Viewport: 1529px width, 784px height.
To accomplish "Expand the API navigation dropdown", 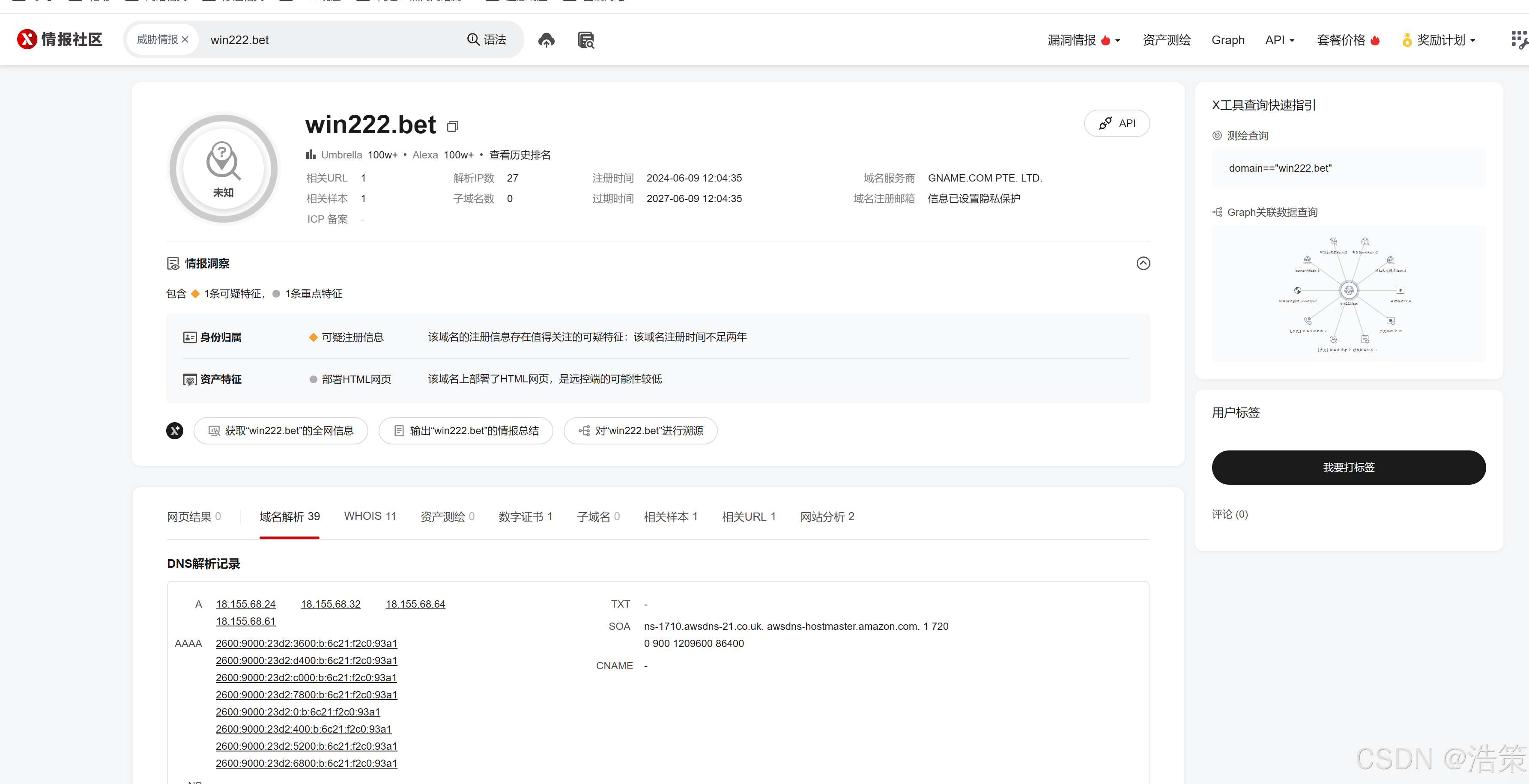I will [x=1280, y=40].
